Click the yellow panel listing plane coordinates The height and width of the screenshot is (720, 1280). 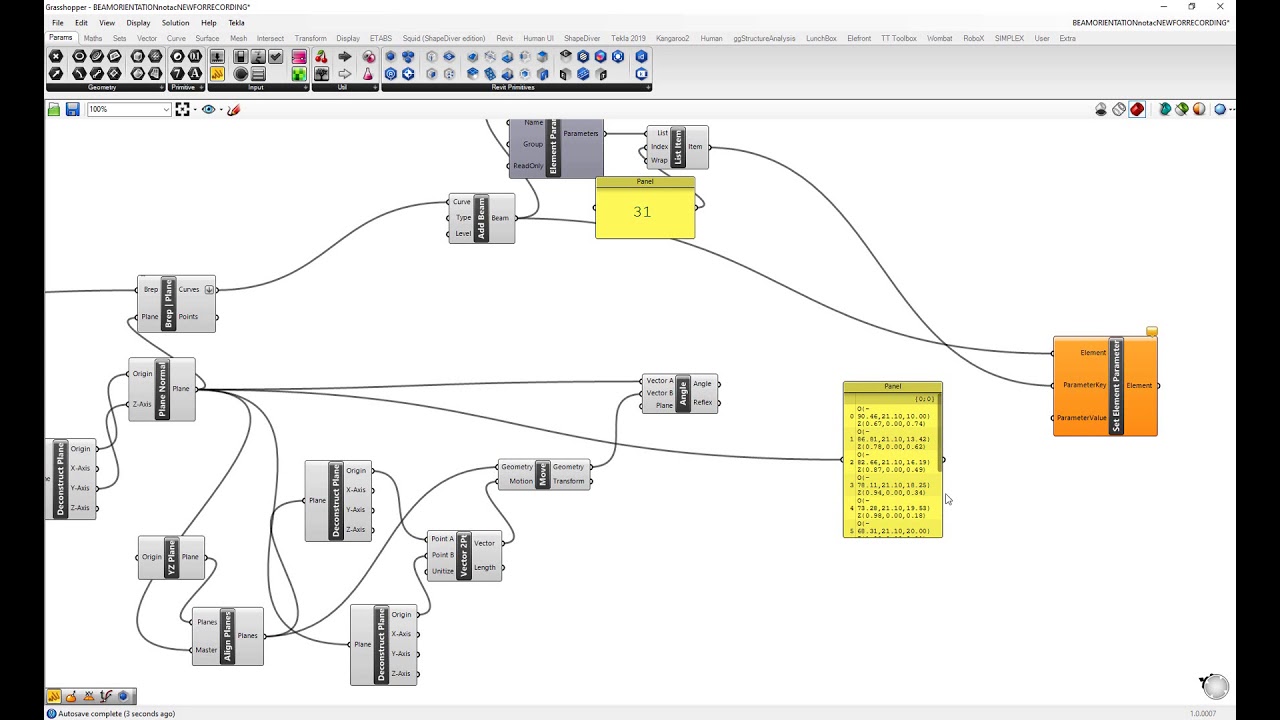pos(893,460)
